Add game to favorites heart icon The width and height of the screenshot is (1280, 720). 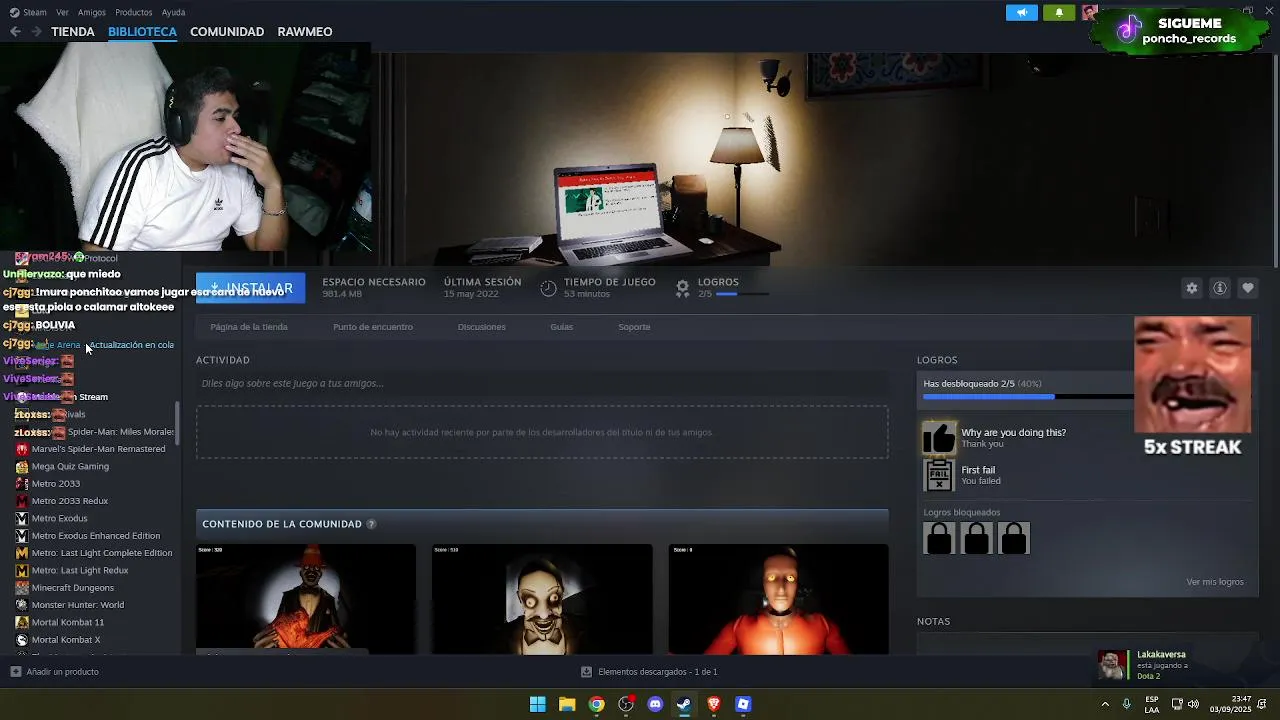[x=1248, y=288]
